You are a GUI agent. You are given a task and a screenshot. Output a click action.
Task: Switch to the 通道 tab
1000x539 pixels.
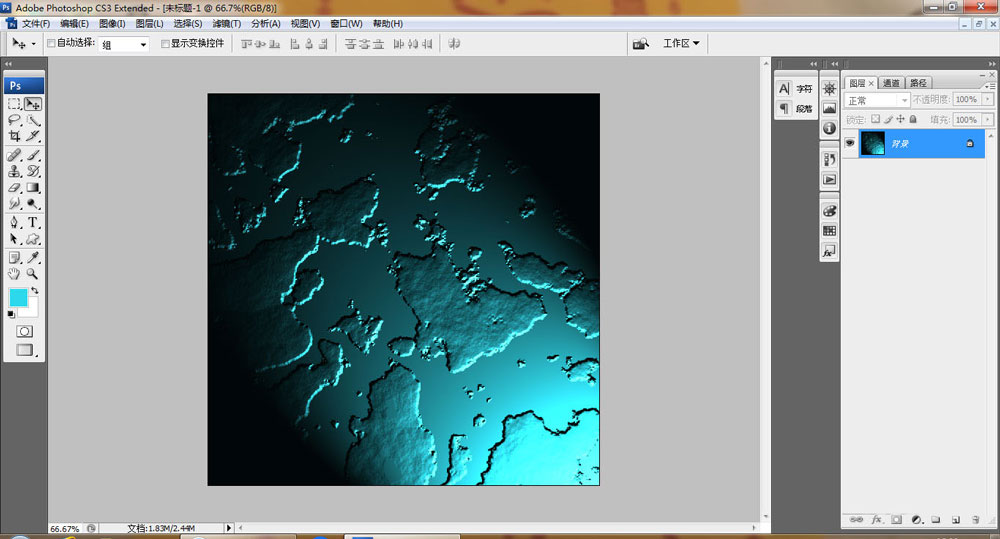point(891,83)
